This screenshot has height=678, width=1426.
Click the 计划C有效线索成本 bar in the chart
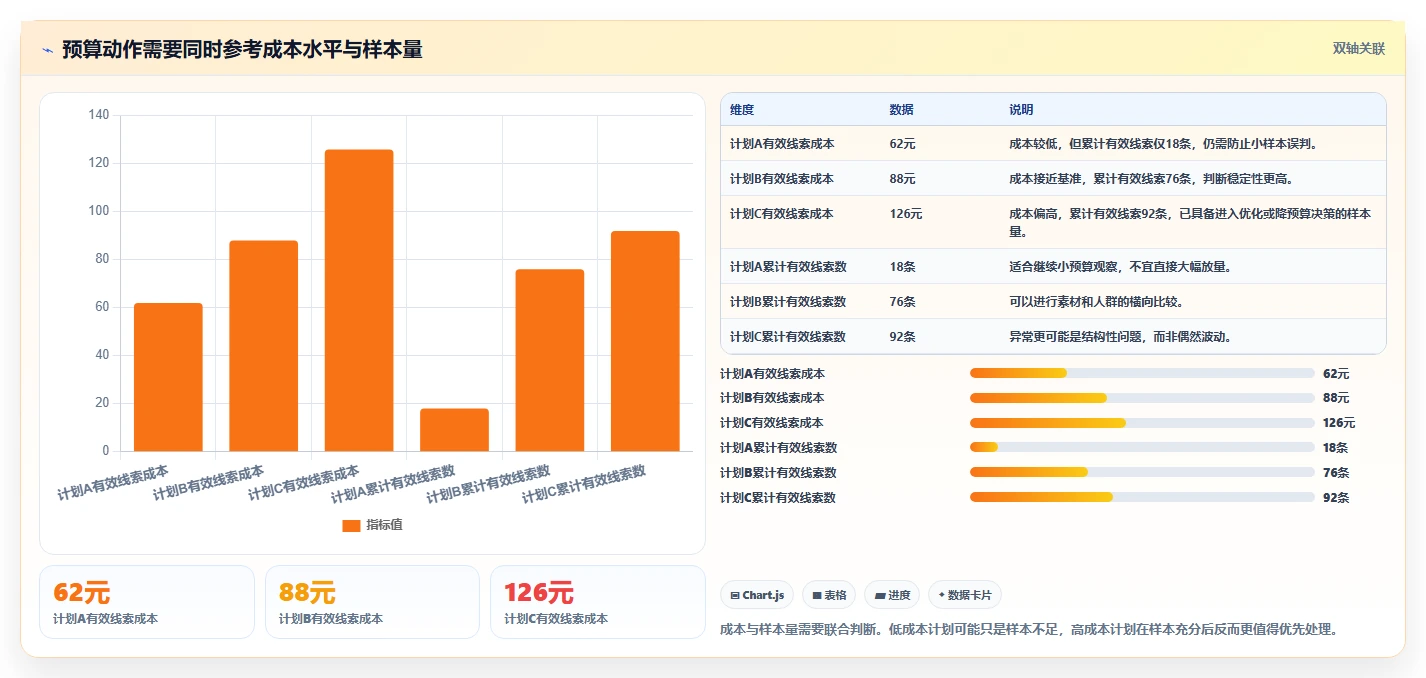tap(359, 300)
